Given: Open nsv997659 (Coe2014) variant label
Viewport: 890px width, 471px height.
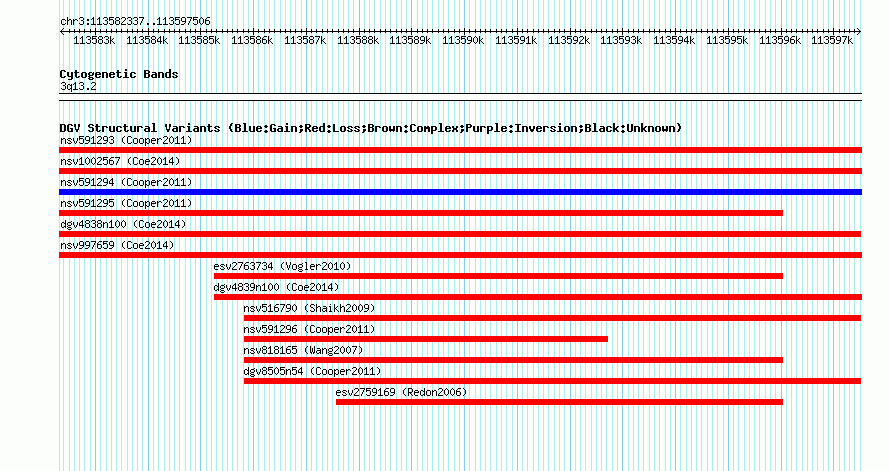Looking at the screenshot, I should (x=117, y=245).
